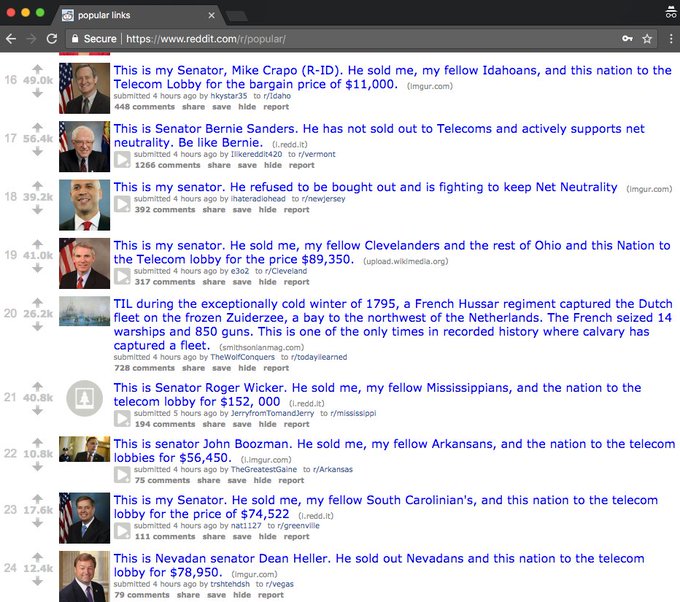Upvote the John Boozman post
Image resolution: width=680 pixels, height=602 pixels.
pyautogui.click(x=38, y=442)
